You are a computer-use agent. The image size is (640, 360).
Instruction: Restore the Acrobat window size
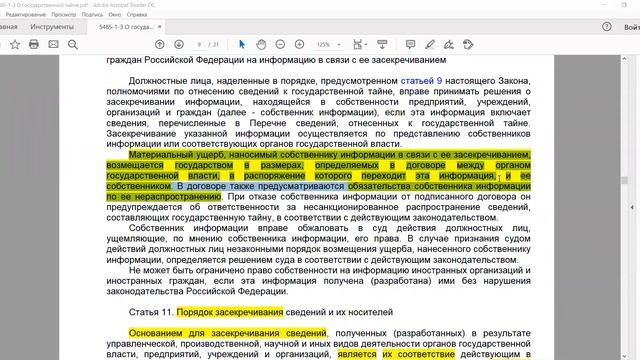[624, 5]
